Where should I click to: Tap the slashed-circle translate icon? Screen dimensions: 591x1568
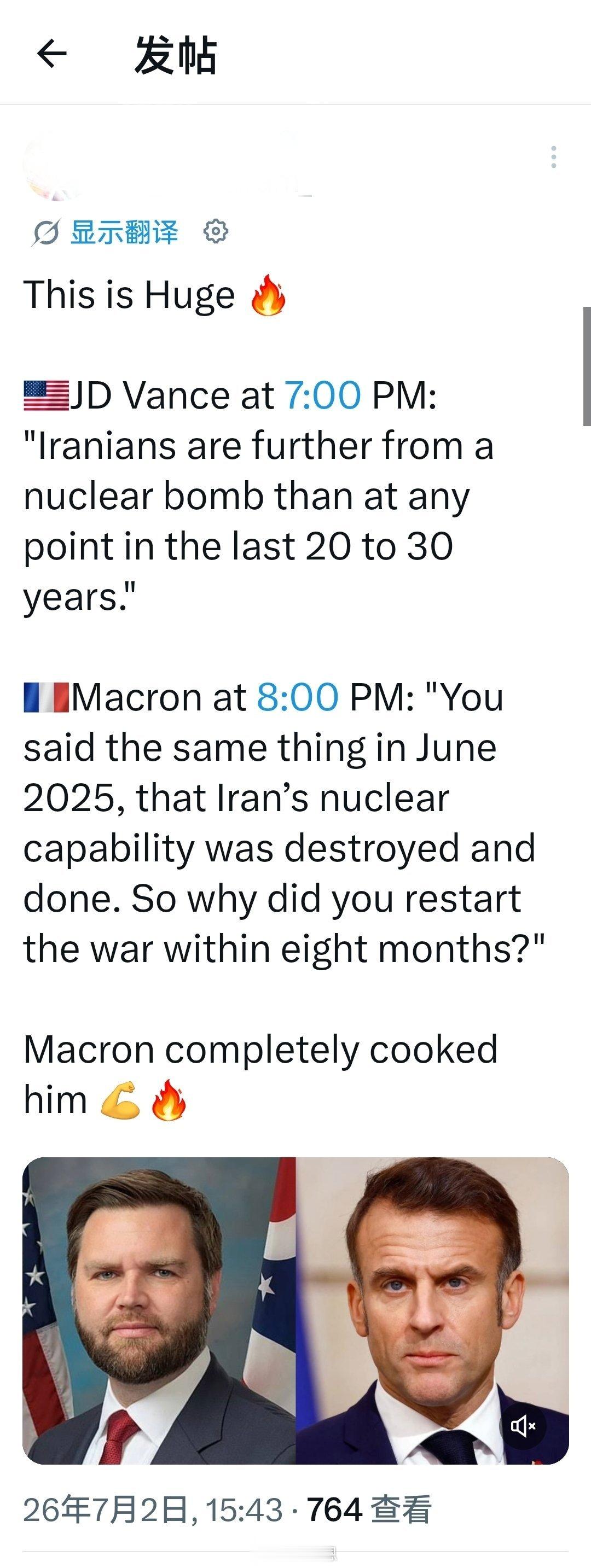46,232
